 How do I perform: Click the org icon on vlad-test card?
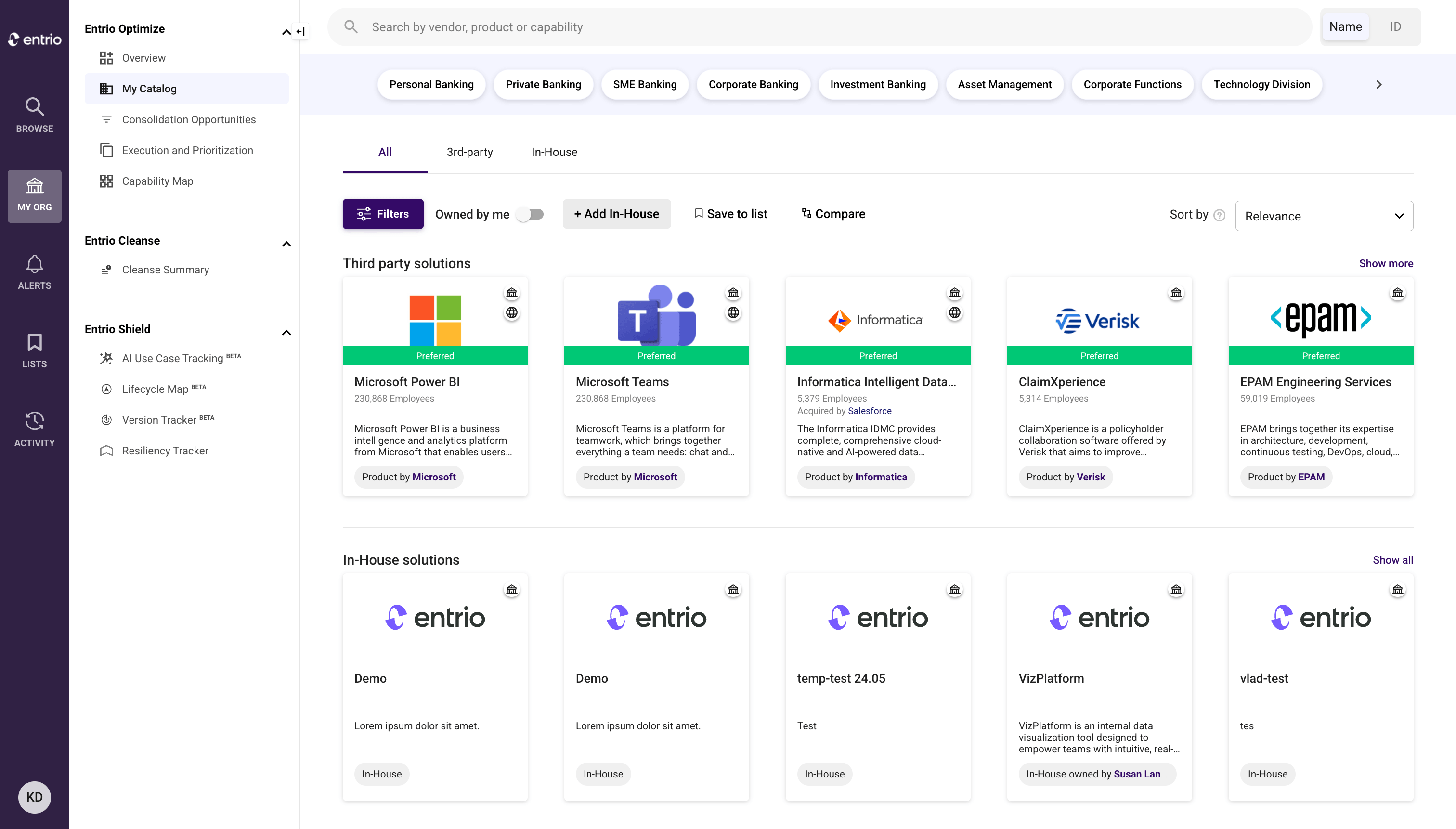pyautogui.click(x=1397, y=589)
